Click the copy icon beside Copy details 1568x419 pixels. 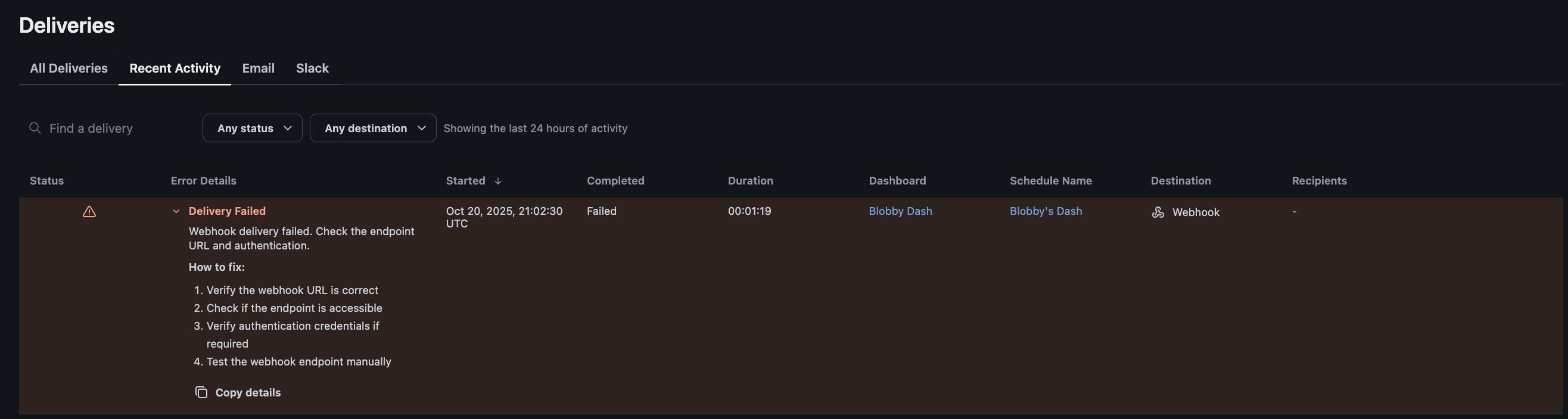pos(201,392)
